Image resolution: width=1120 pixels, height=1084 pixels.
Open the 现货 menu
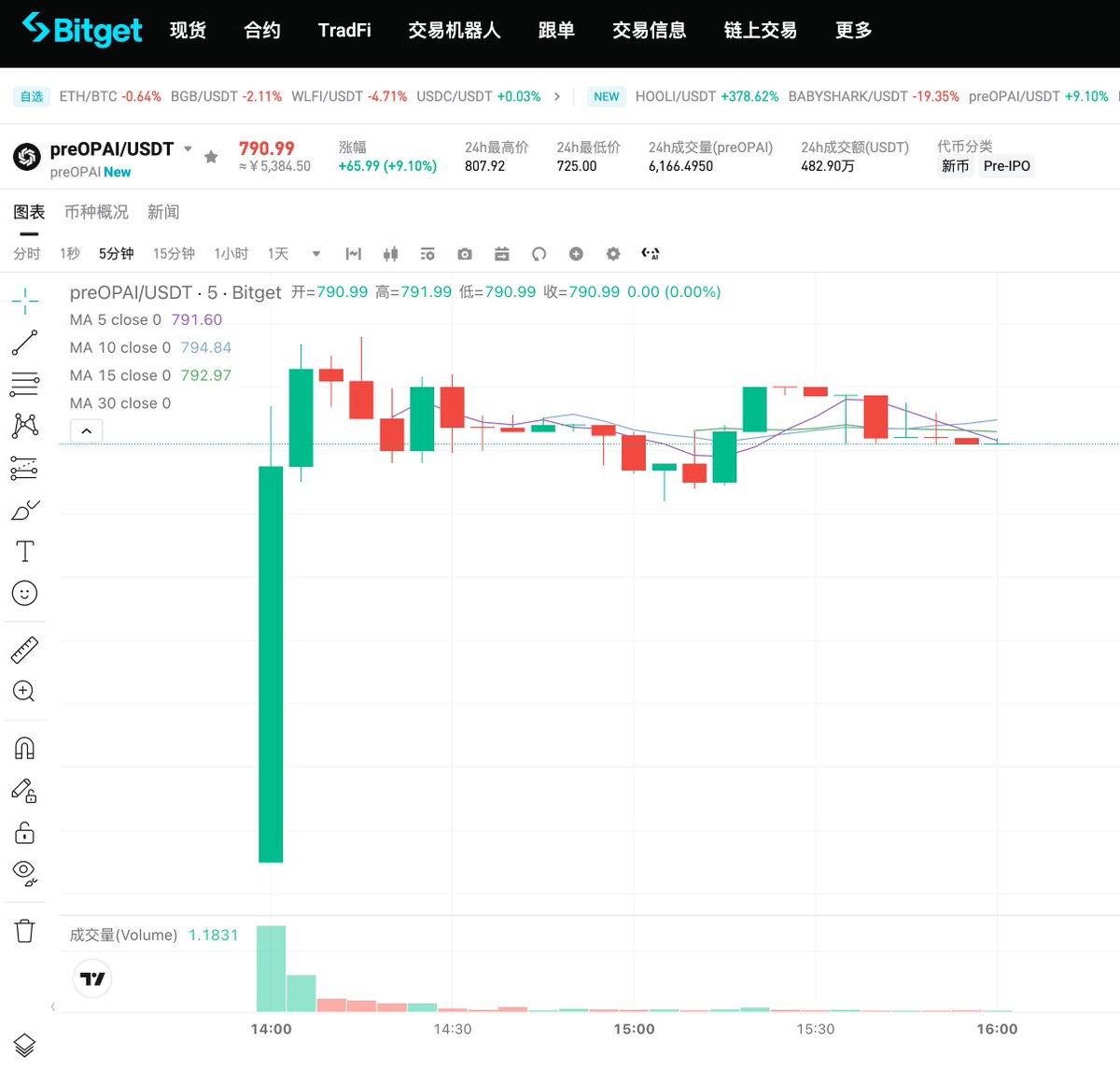tap(188, 31)
